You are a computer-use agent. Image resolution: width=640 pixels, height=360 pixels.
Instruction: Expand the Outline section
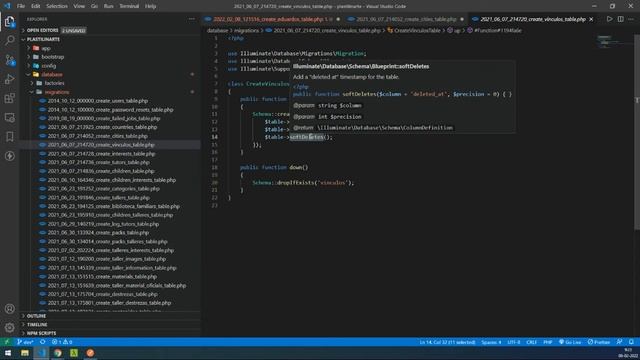(36, 316)
